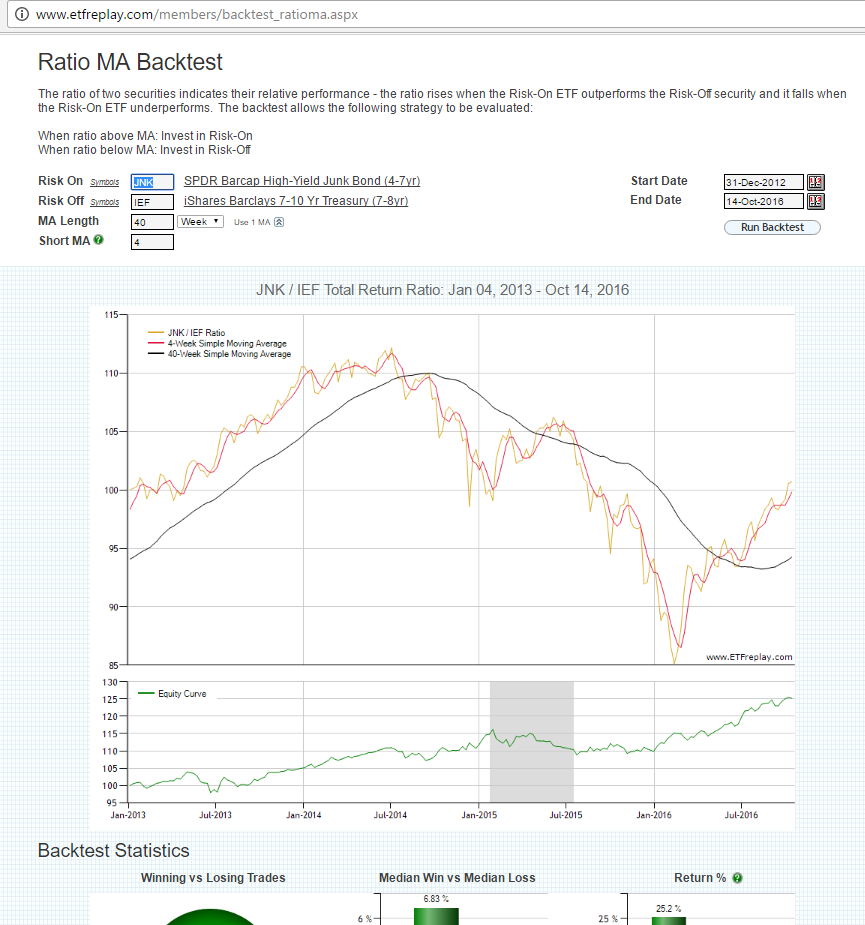Toggle the Use 1 MA option
This screenshot has width=865, height=925.
pyautogui.click(x=259, y=222)
